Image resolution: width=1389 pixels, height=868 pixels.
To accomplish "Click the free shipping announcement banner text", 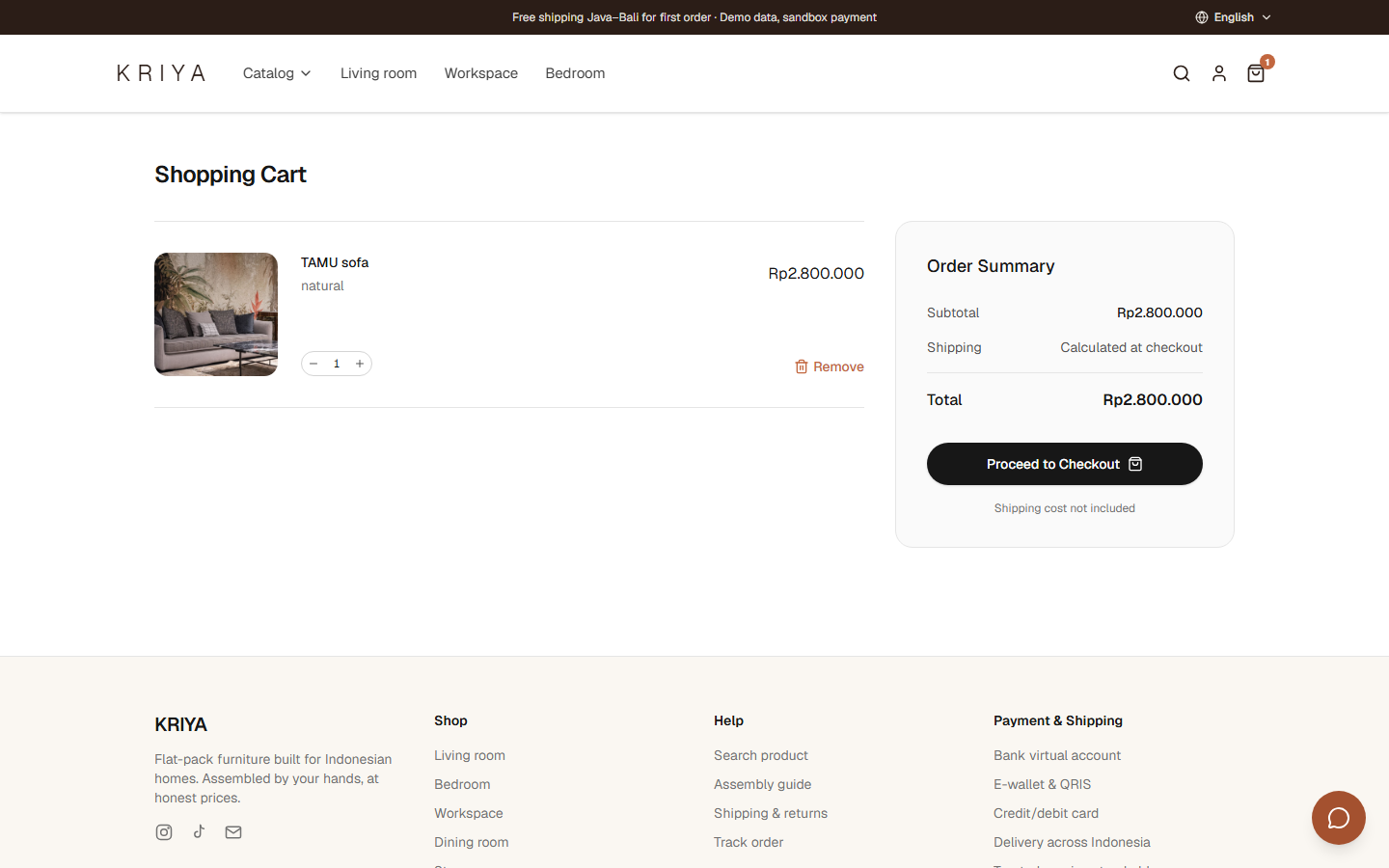I will tap(694, 17).
